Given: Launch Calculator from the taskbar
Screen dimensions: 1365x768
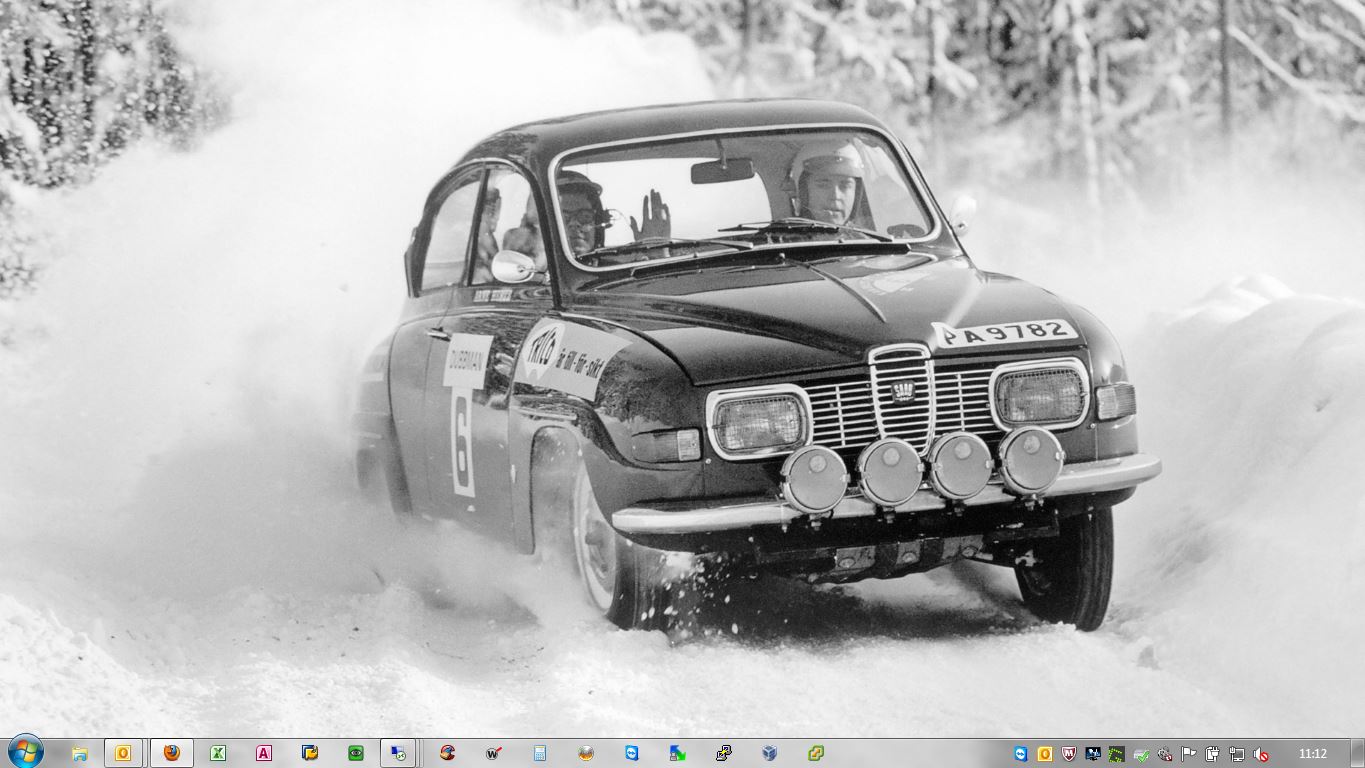Looking at the screenshot, I should (x=540, y=753).
